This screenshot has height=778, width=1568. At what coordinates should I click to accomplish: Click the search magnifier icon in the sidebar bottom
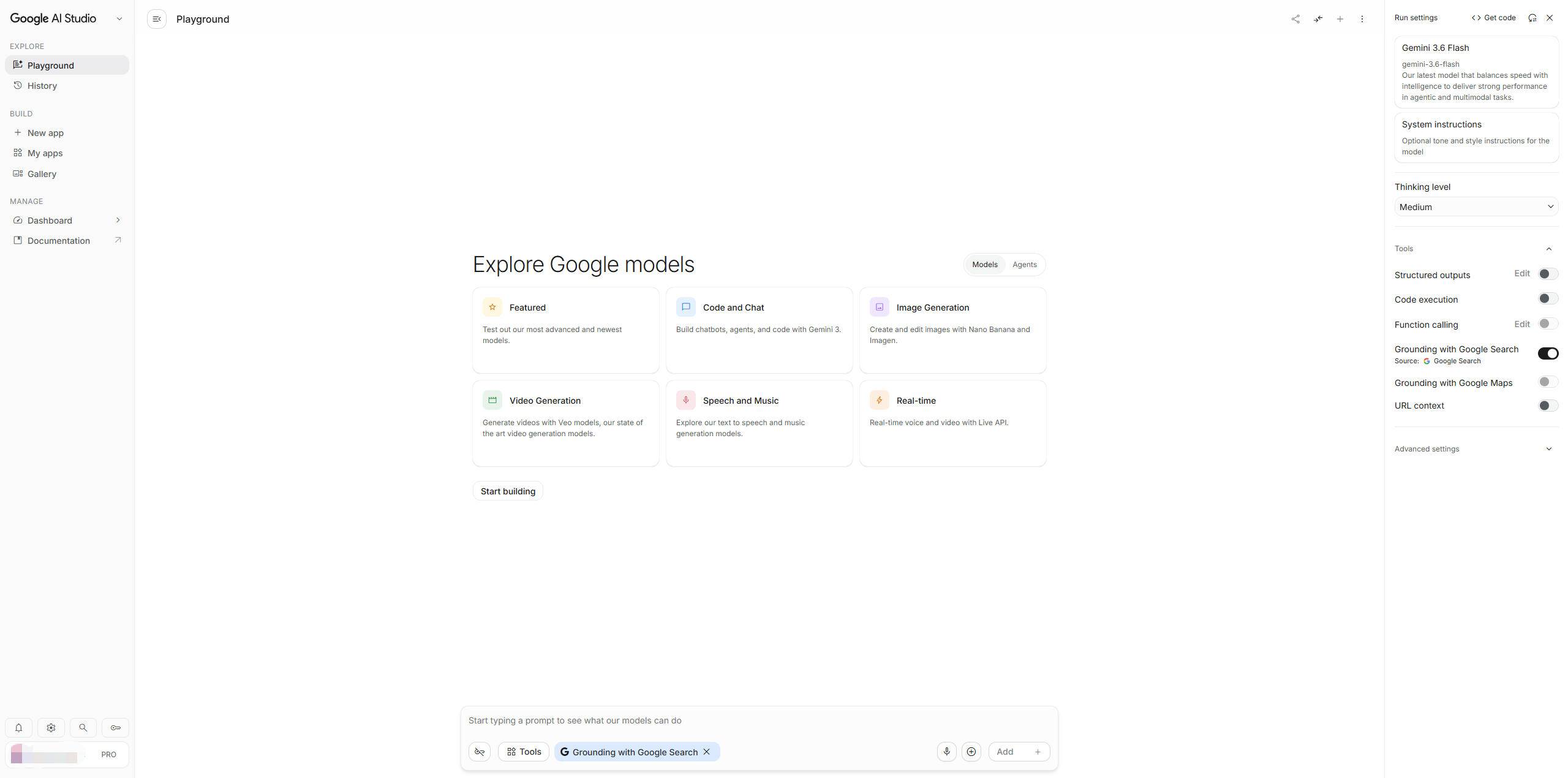pyautogui.click(x=83, y=728)
